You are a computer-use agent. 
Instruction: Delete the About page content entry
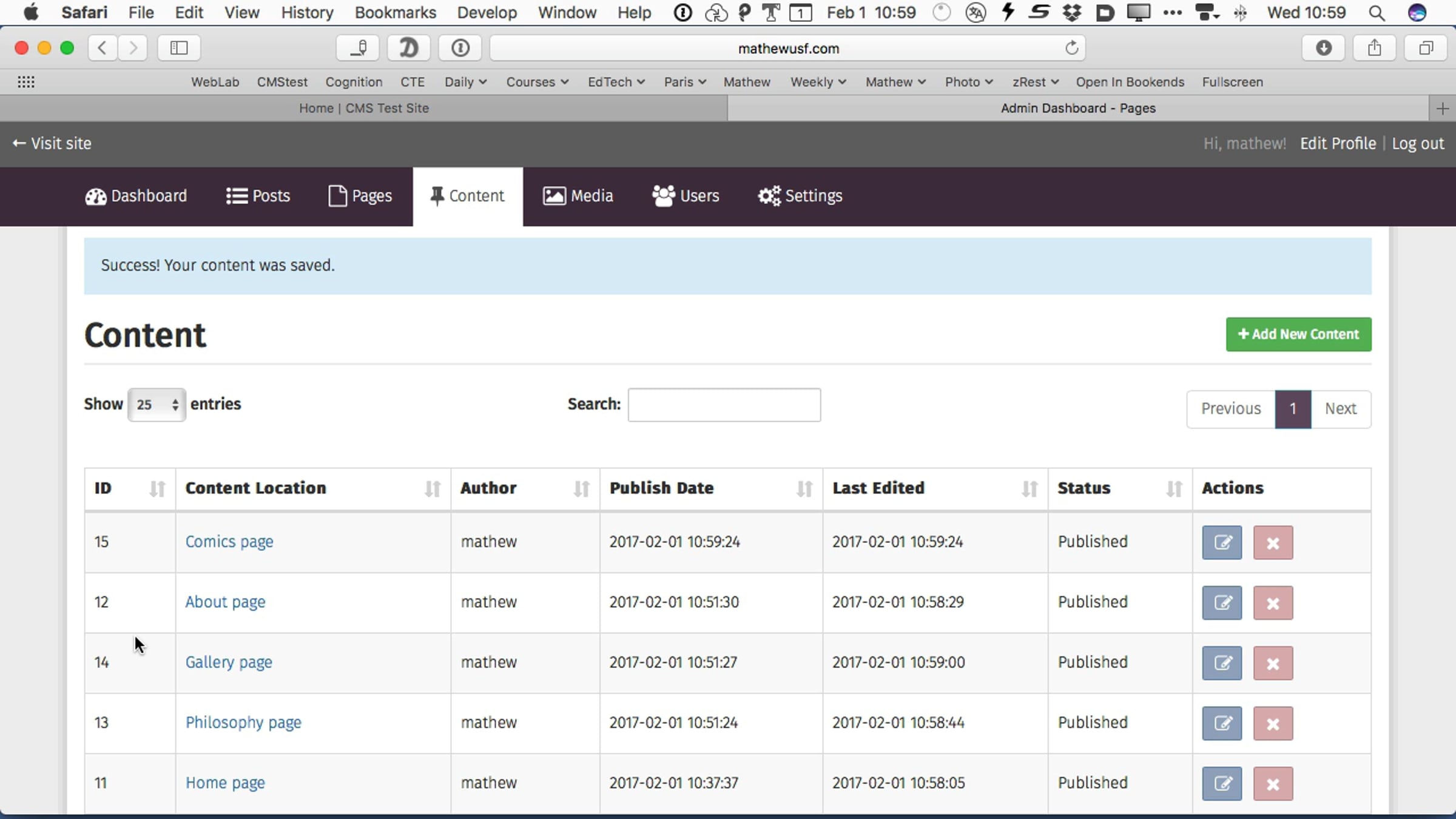click(x=1273, y=602)
